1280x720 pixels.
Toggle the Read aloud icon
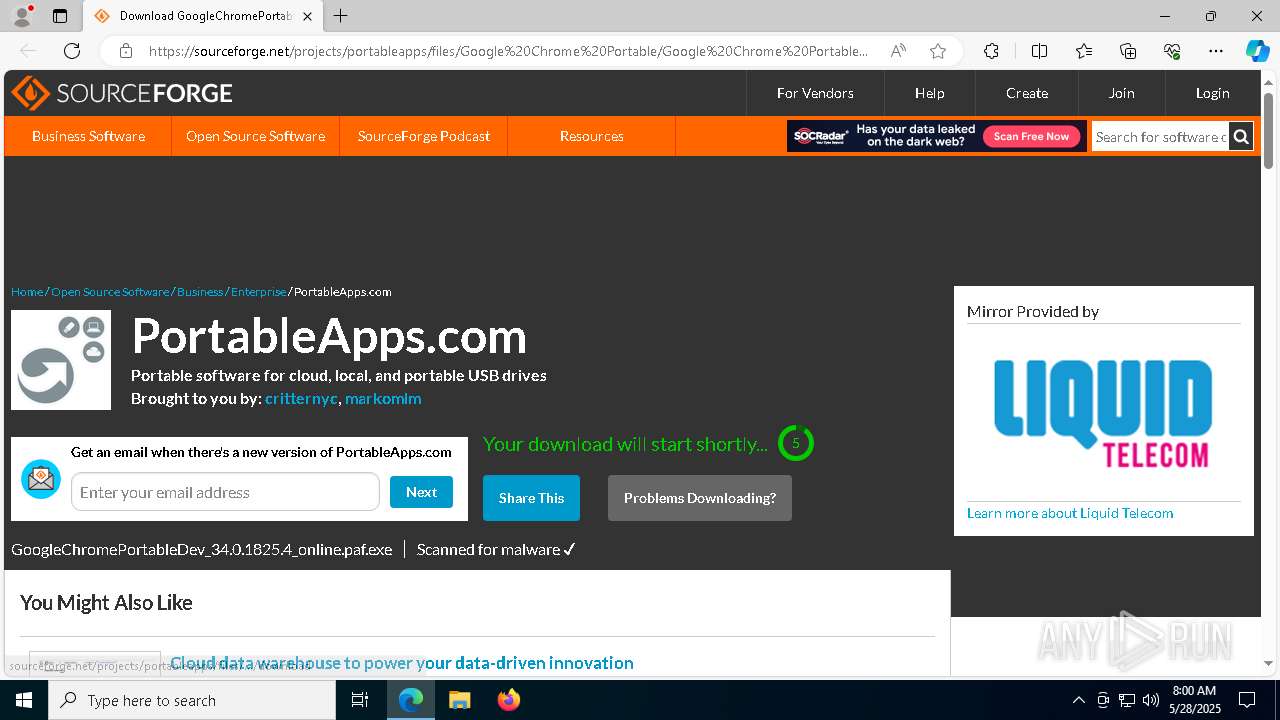coord(898,51)
